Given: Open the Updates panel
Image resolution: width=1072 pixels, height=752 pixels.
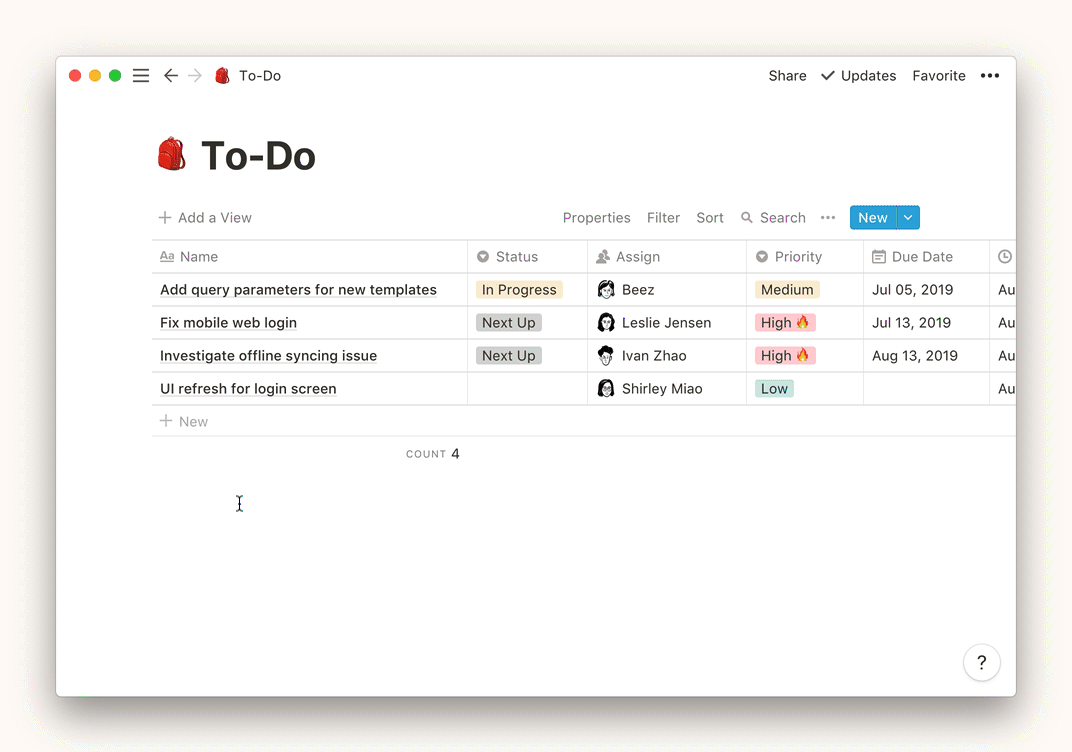Looking at the screenshot, I should 858,76.
